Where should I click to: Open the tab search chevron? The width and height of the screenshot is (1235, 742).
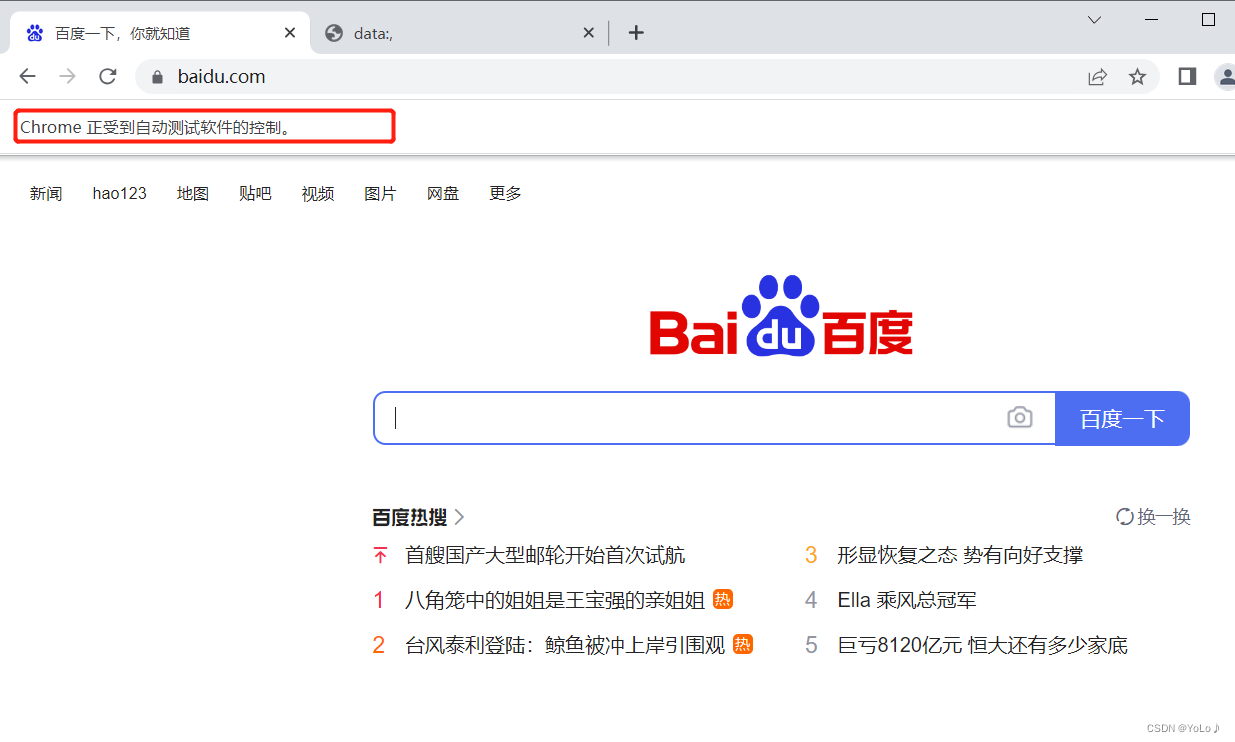point(1095,20)
